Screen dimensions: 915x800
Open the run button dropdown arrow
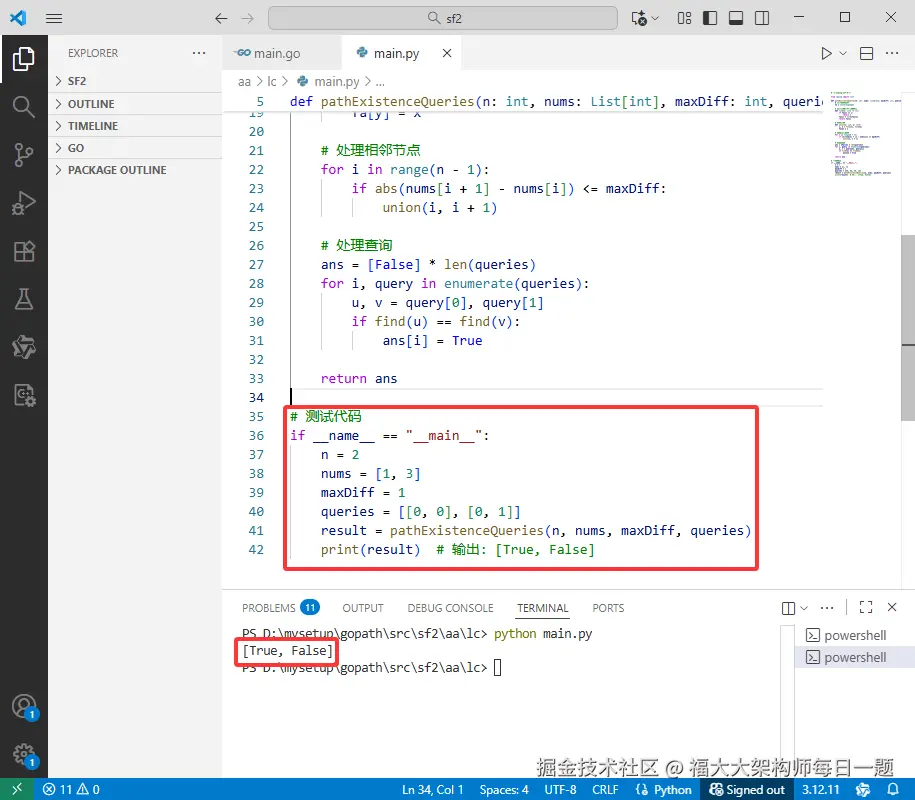843,54
